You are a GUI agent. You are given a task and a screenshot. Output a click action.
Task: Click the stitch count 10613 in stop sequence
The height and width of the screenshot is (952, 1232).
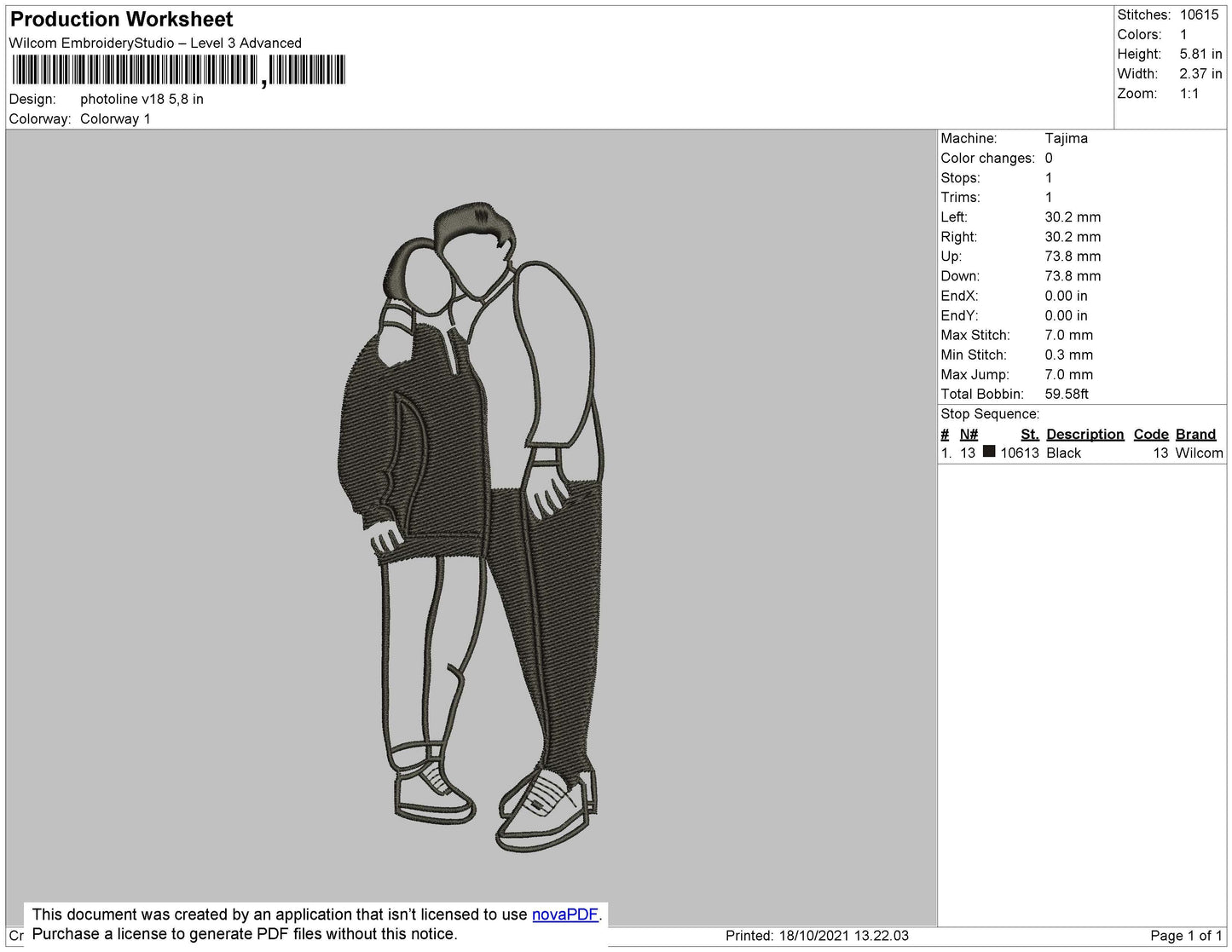[x=1019, y=453]
